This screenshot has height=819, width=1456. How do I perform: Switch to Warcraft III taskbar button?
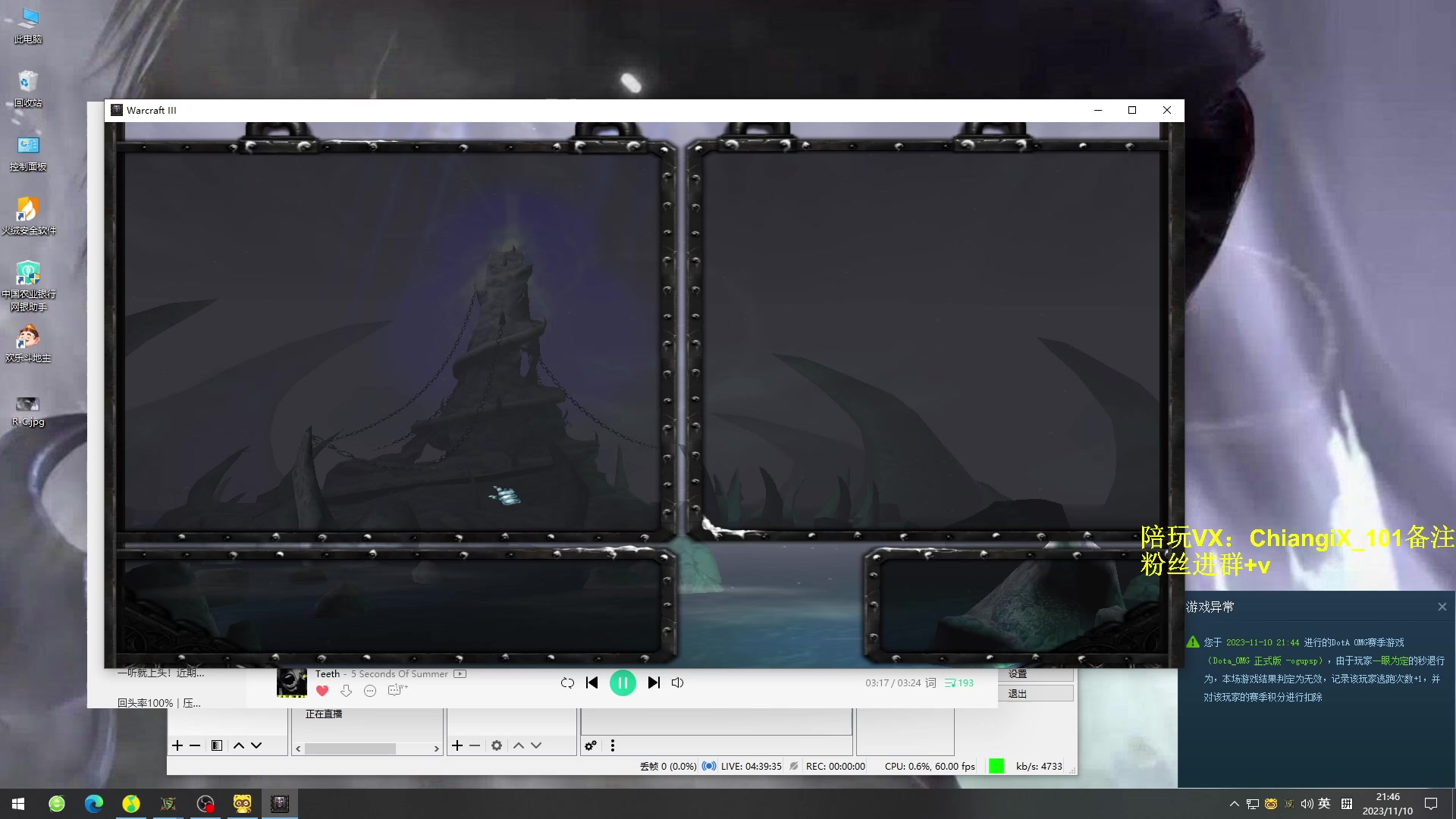[x=280, y=804]
